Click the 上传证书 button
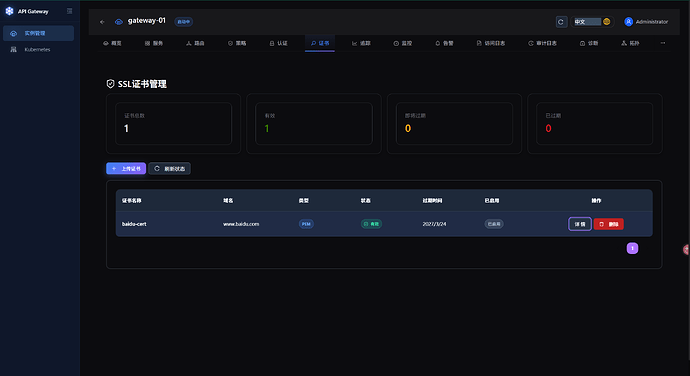Screen dimensions: 690x376 click(x=126, y=169)
